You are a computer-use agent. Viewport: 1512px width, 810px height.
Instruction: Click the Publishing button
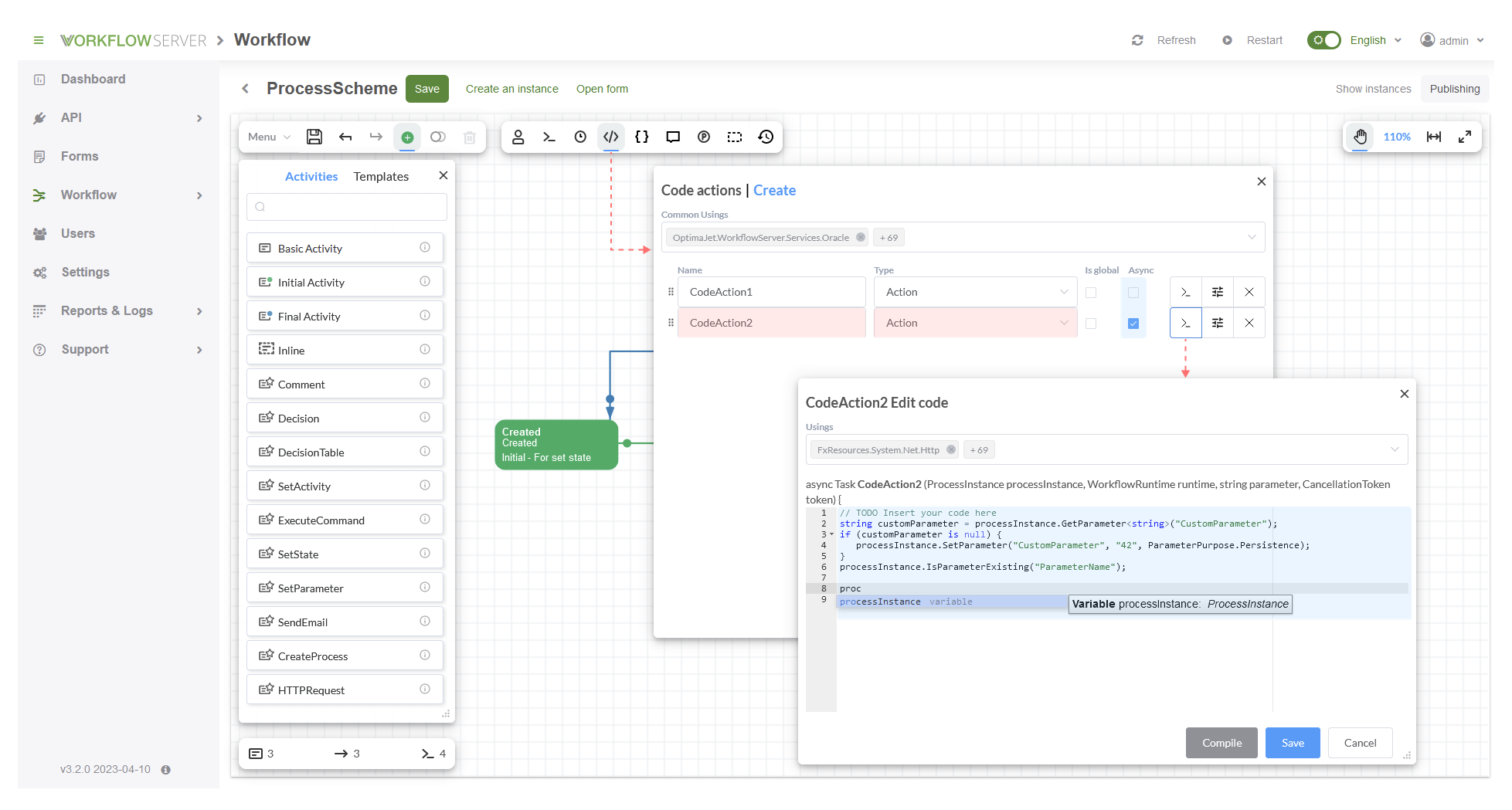coord(1455,89)
